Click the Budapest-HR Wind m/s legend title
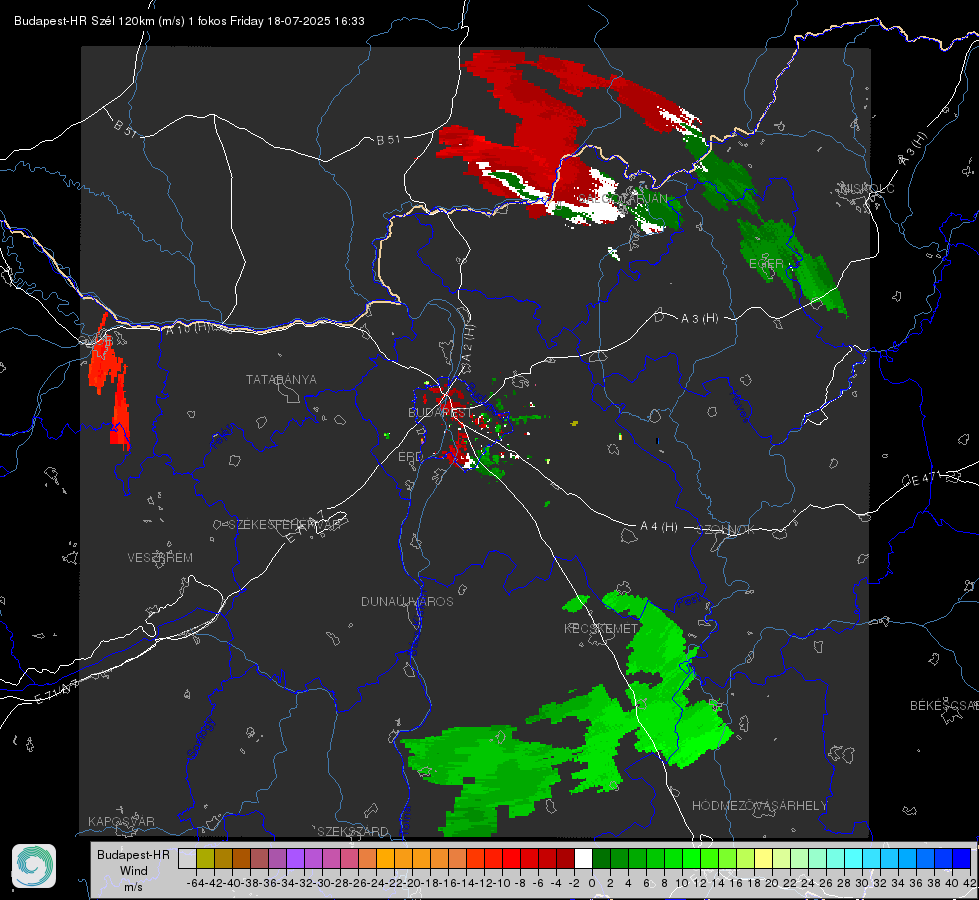Image resolution: width=979 pixels, height=900 pixels. tap(134, 871)
